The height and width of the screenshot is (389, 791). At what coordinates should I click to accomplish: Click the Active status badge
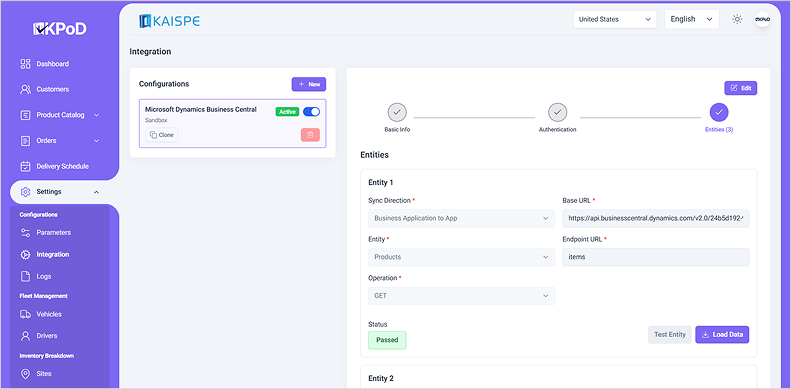tap(288, 112)
